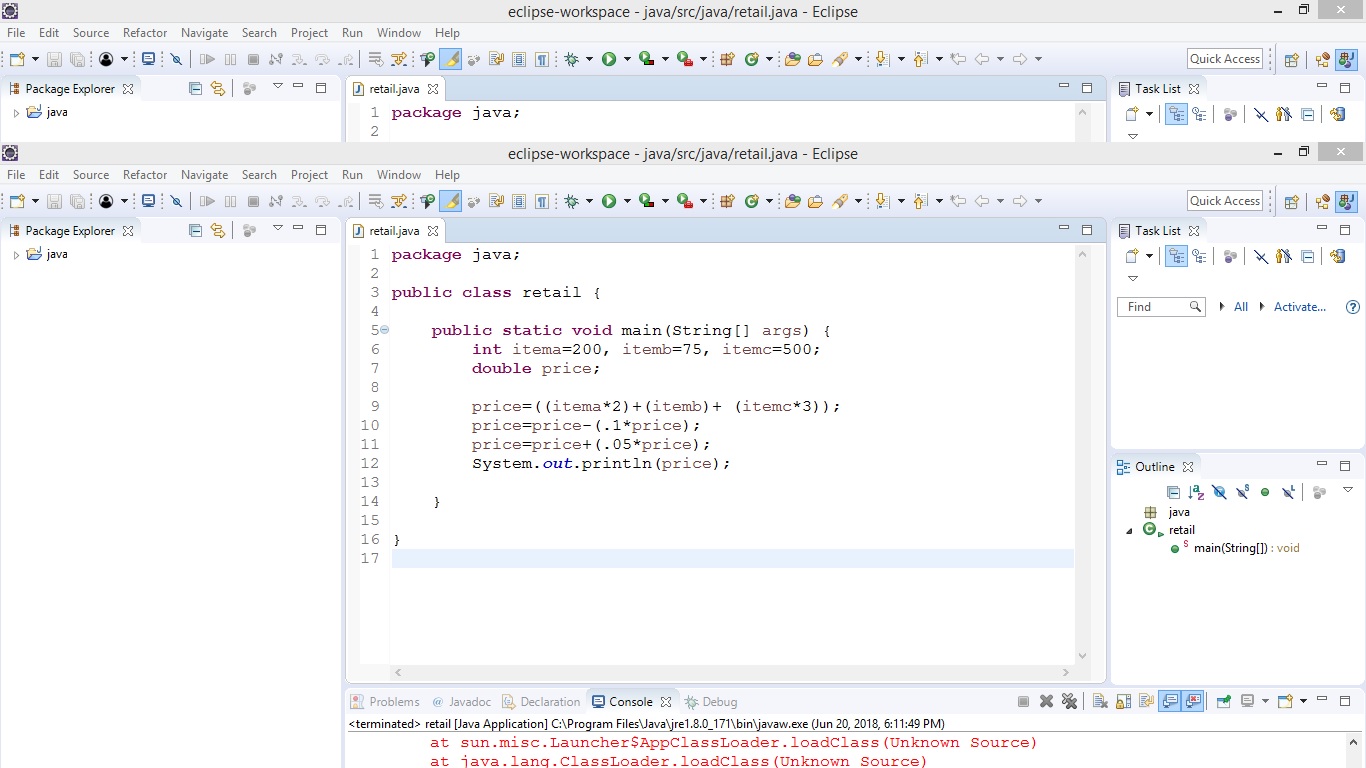1366x768 pixels.
Task: Click Hide Local Types icon in Outline
Action: [x=1288, y=492]
